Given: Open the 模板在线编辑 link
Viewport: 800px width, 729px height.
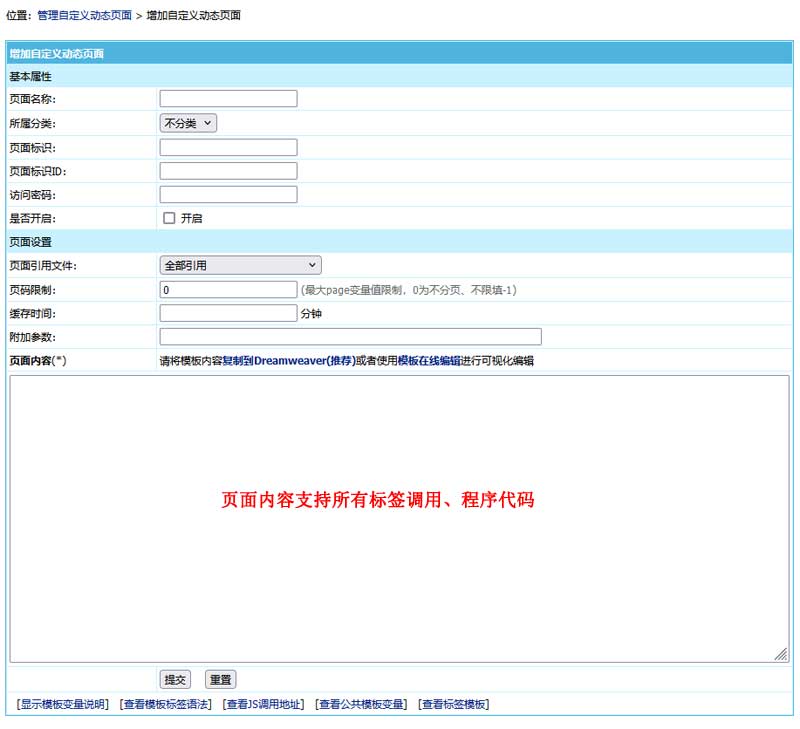Looking at the screenshot, I should [428, 361].
